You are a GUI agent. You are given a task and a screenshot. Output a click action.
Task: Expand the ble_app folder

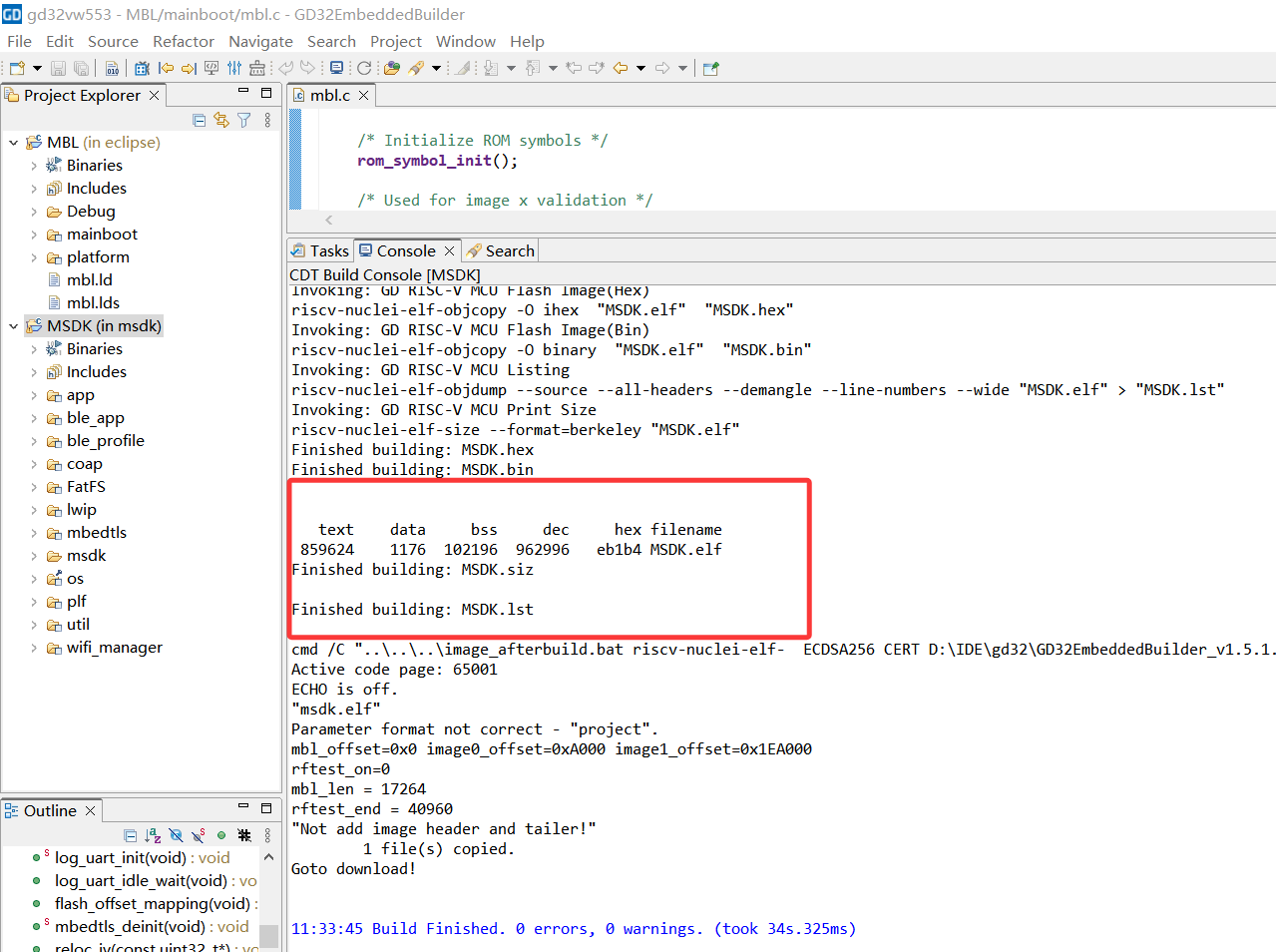(x=34, y=418)
